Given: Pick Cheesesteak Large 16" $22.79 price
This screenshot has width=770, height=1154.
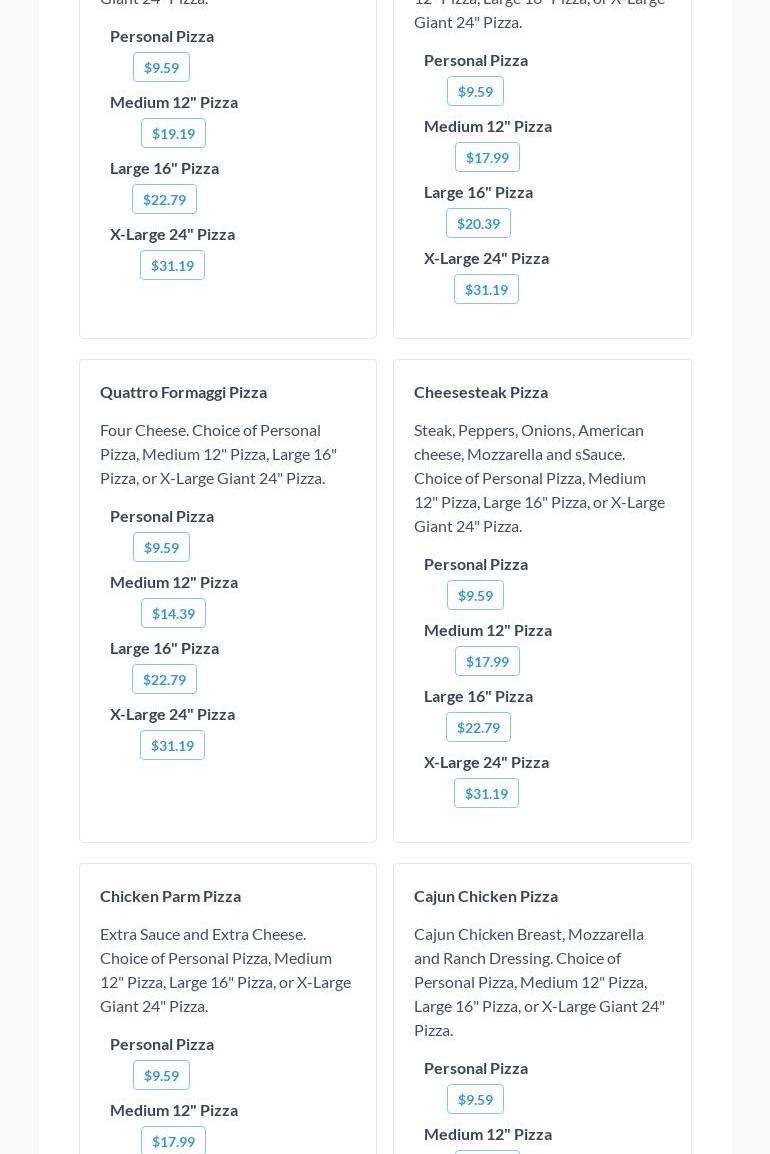Looking at the screenshot, I should point(478,727).
